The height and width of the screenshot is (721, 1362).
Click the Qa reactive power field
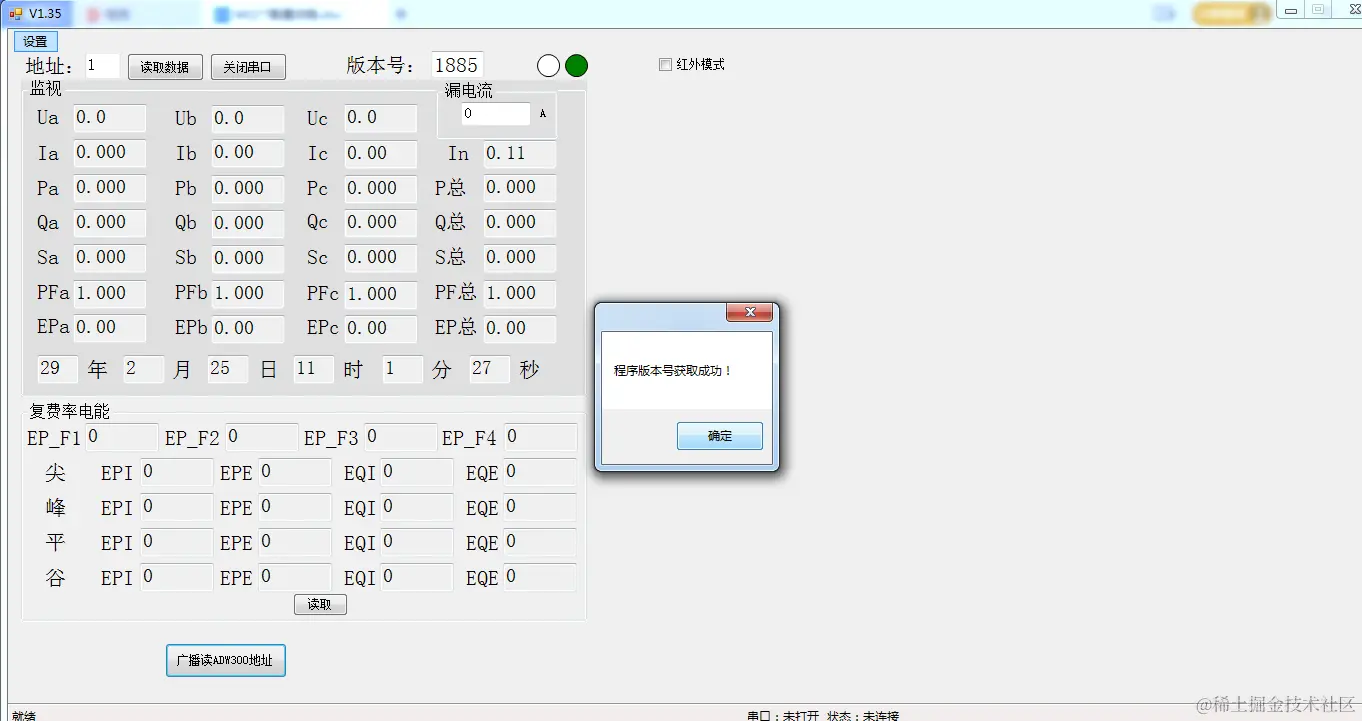(x=110, y=223)
